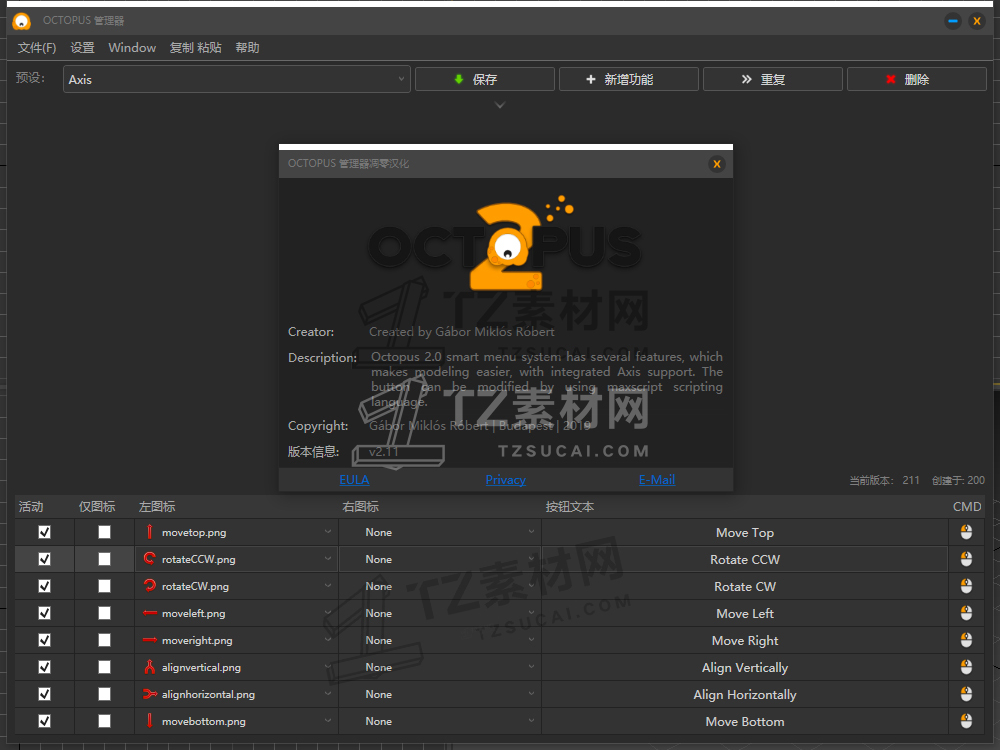Open the 文件(F) menu
The image size is (1000, 750).
point(37,48)
